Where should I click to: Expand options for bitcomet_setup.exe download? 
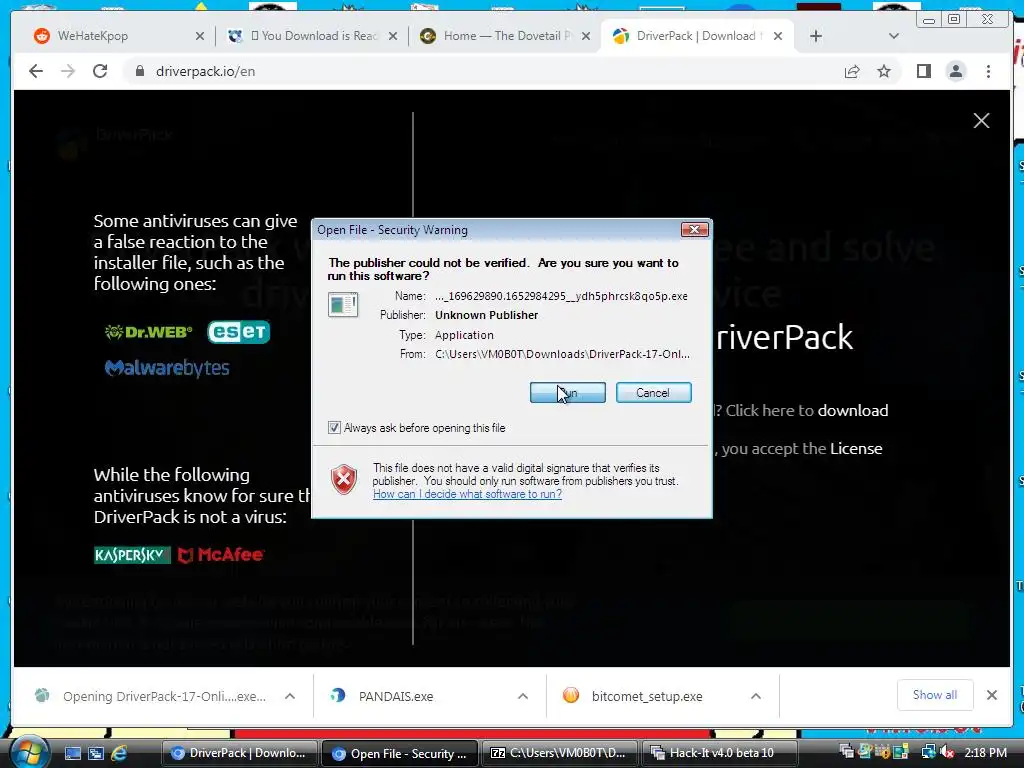point(756,696)
